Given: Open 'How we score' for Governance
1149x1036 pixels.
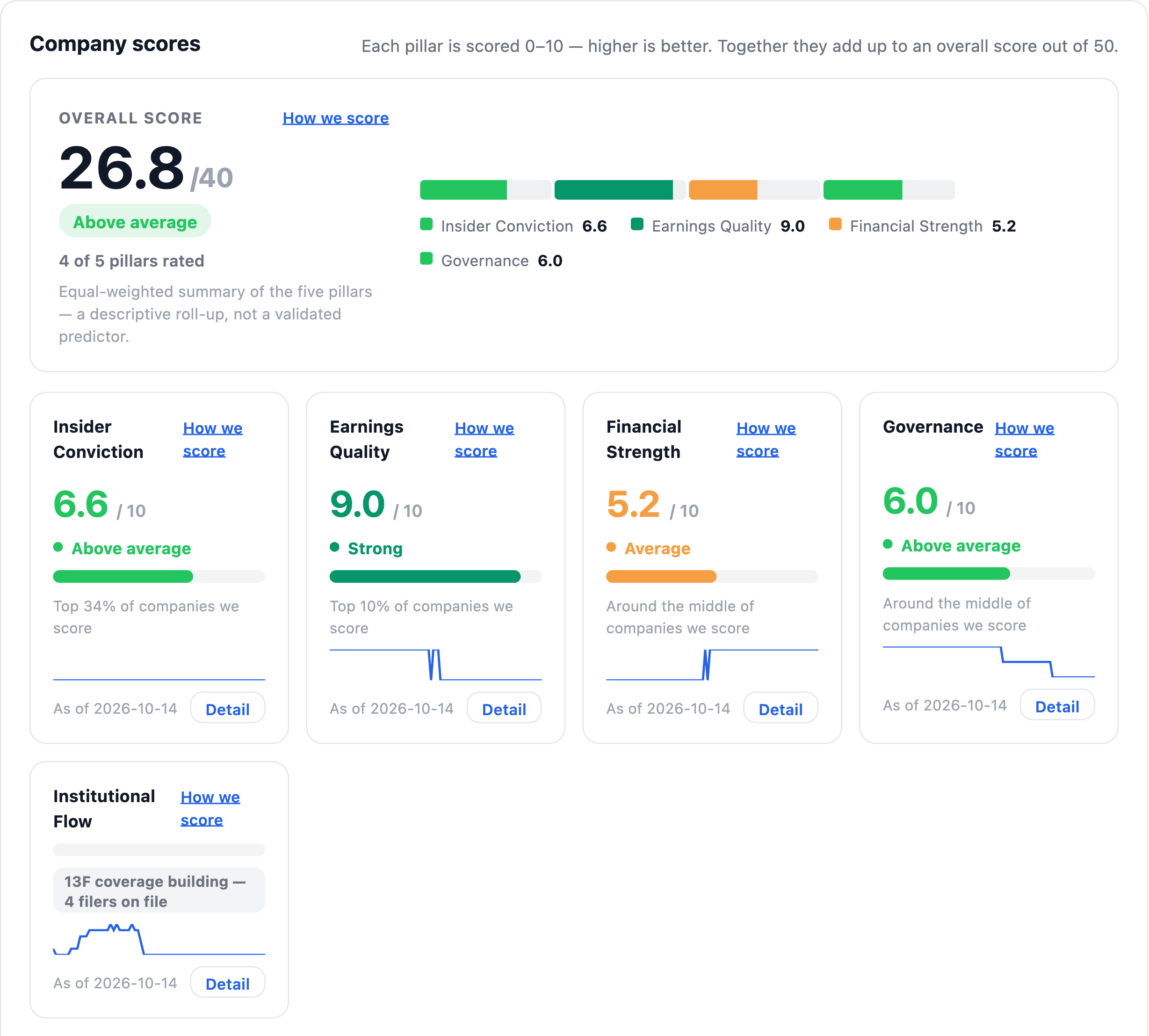Looking at the screenshot, I should pyautogui.click(x=1024, y=440).
